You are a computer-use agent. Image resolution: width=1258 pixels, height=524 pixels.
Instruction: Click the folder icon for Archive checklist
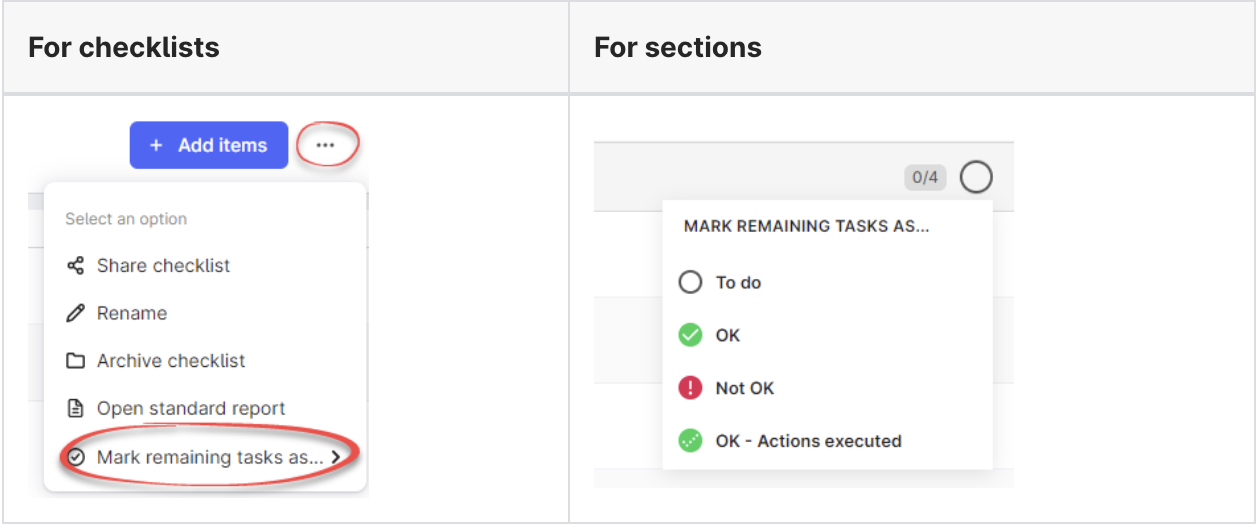(75, 361)
